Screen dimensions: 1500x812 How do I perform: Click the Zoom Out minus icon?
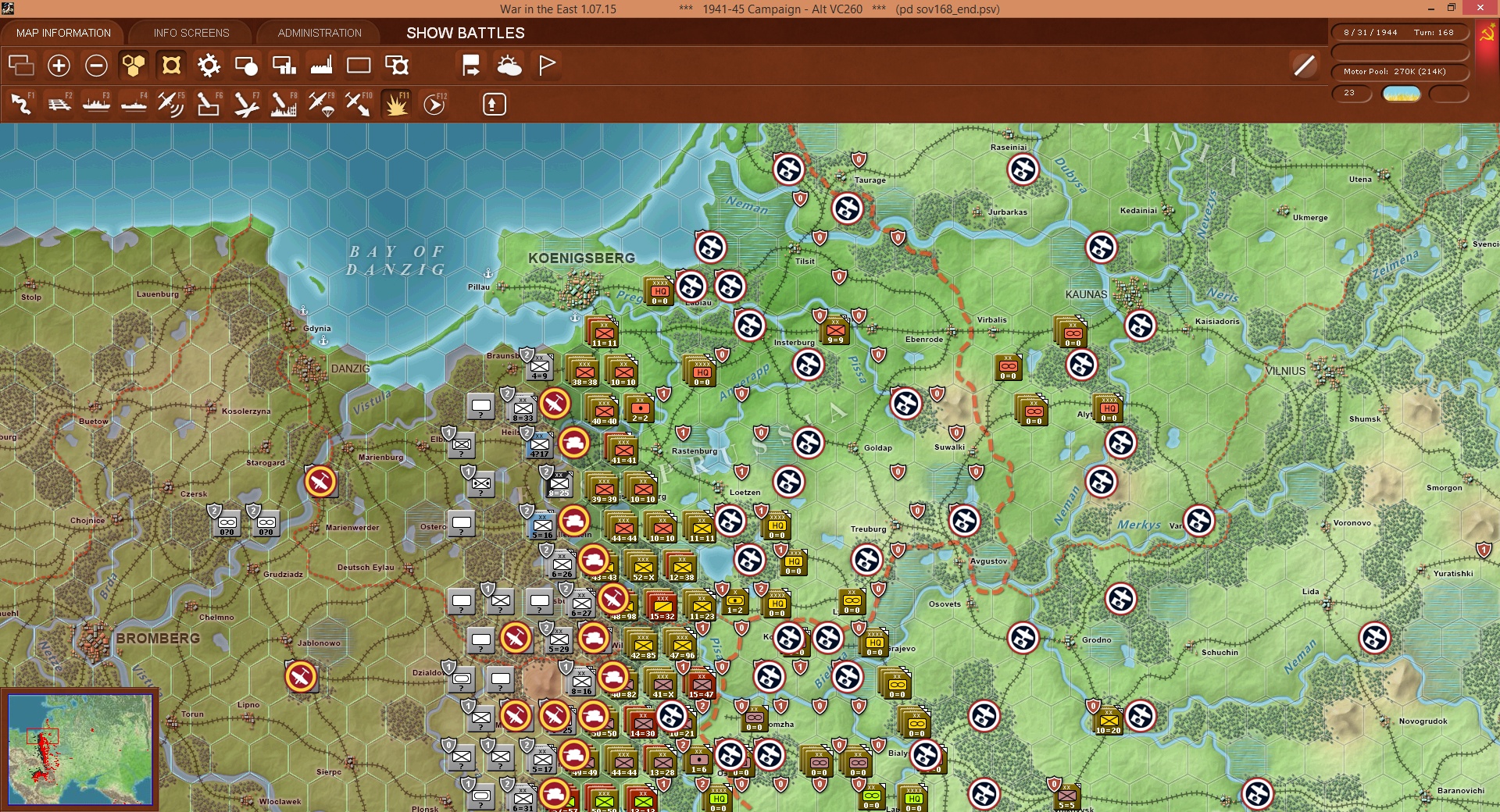click(x=96, y=66)
